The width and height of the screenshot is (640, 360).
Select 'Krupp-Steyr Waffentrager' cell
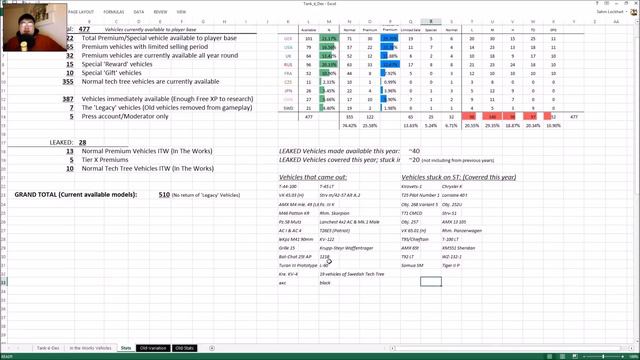tap(346, 248)
